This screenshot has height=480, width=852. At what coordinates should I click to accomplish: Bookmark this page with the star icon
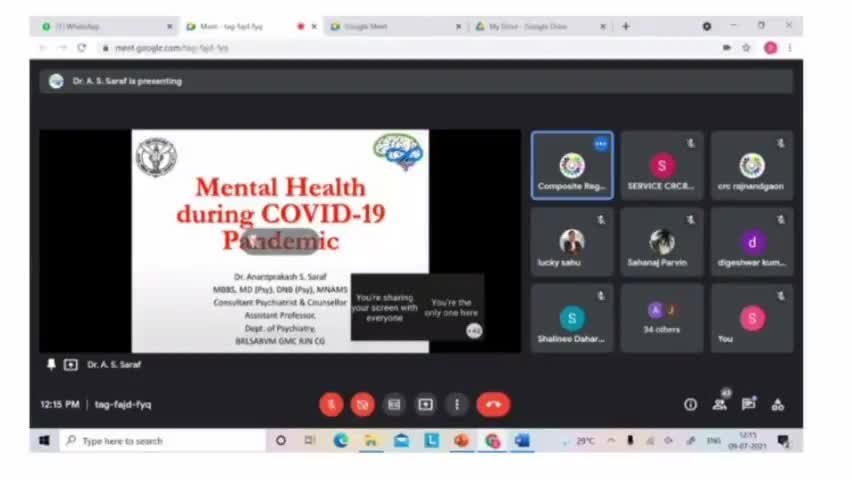[x=747, y=48]
